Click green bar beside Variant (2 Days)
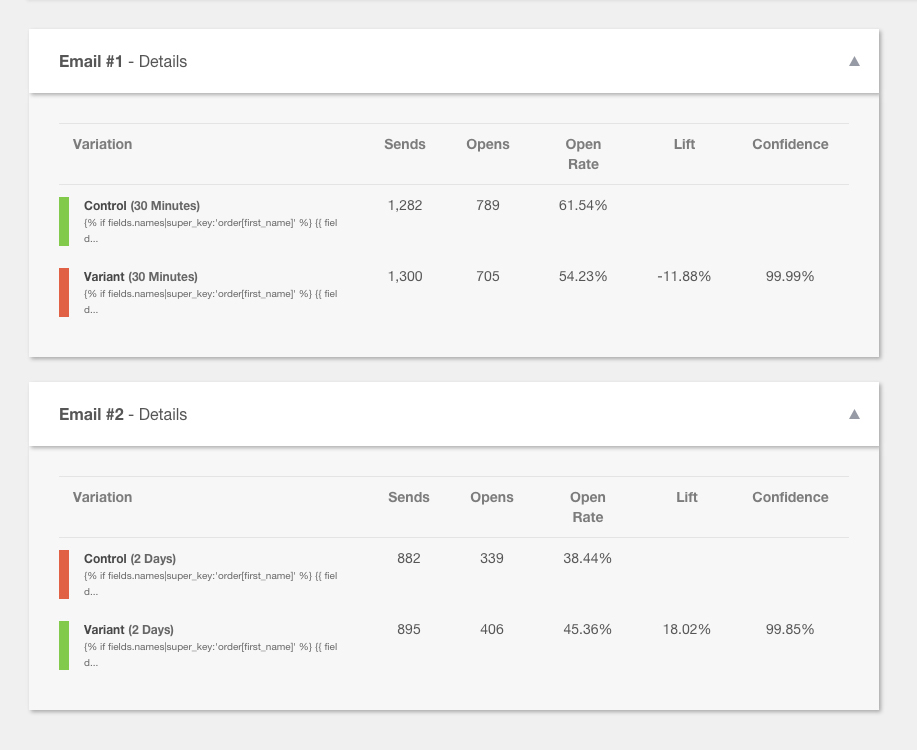 tap(64, 645)
